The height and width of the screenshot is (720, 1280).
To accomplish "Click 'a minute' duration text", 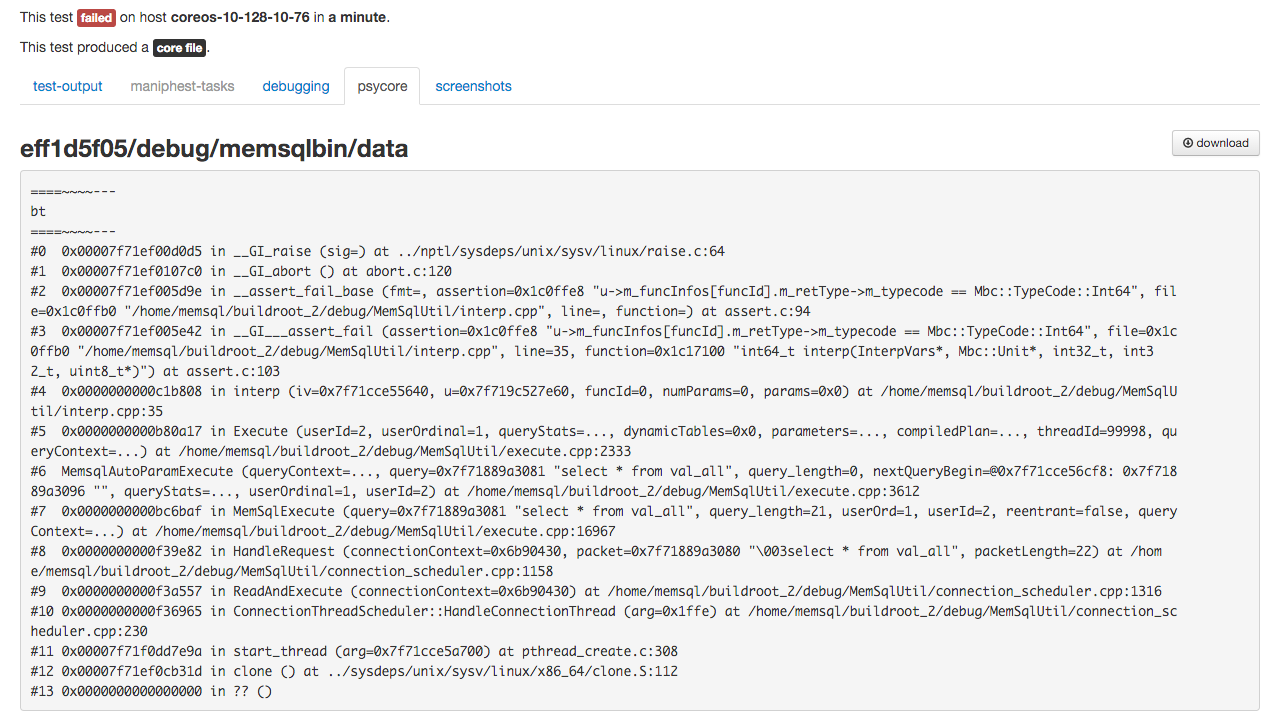I will [358, 18].
